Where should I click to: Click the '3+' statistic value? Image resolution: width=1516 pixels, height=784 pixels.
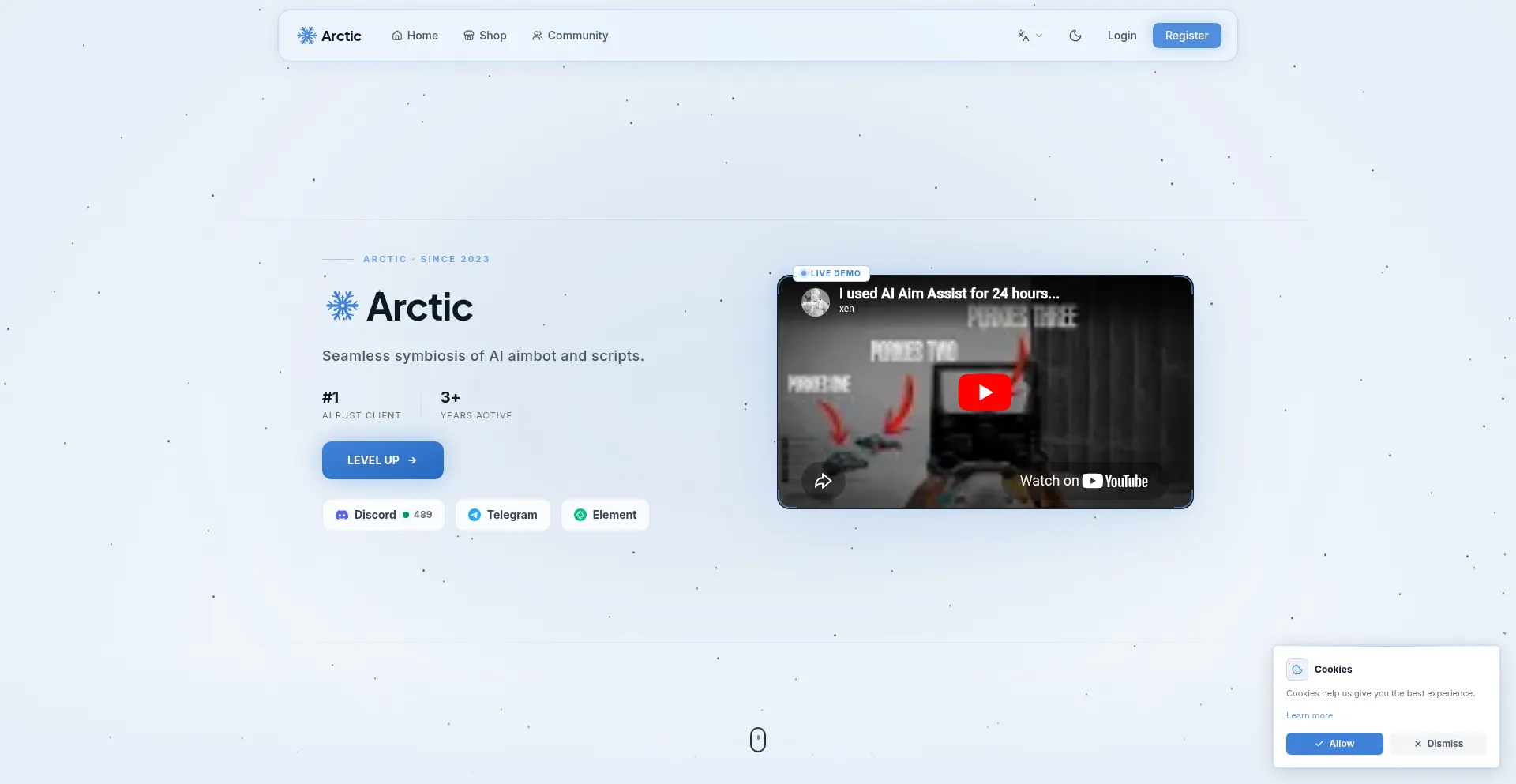[450, 397]
